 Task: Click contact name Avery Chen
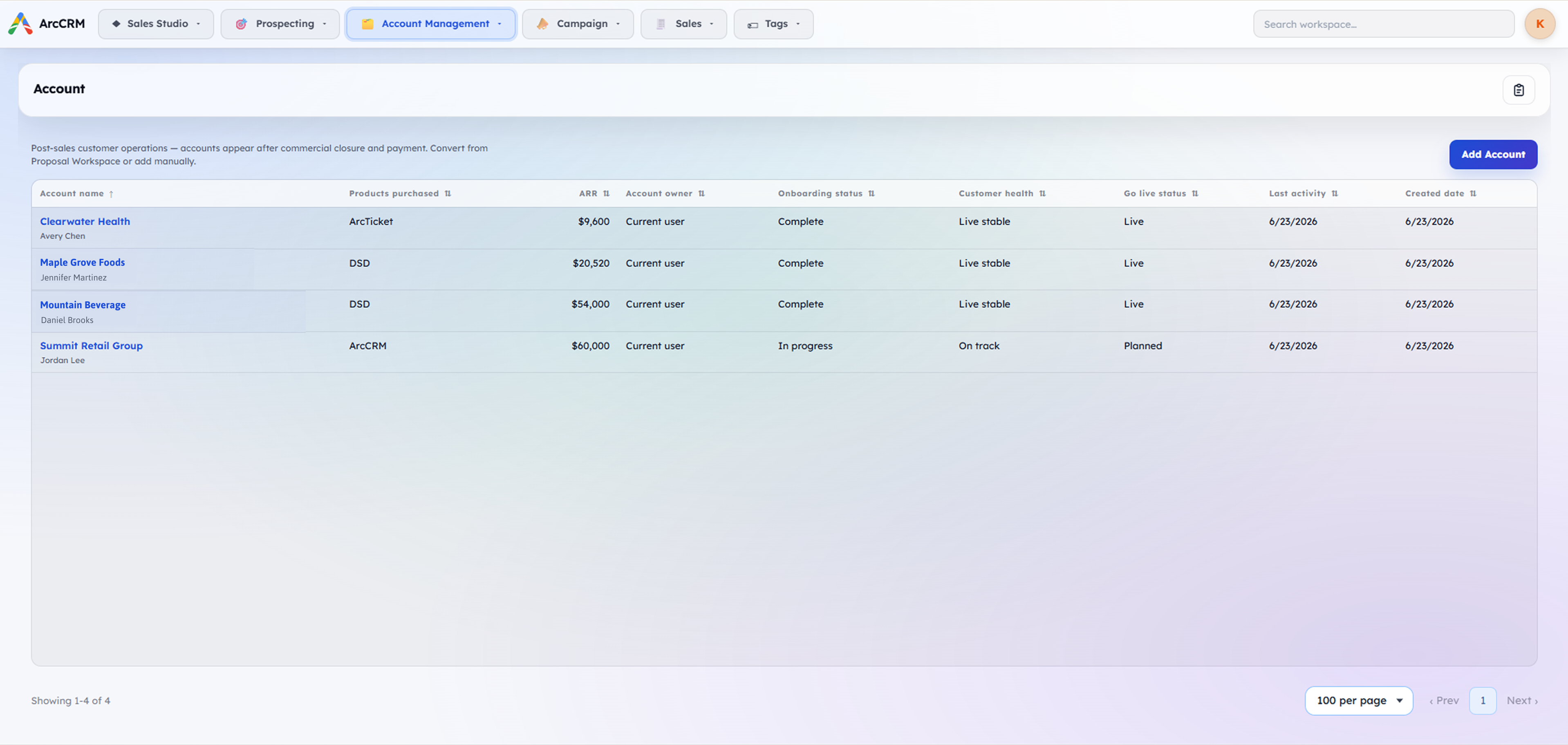[x=63, y=236]
